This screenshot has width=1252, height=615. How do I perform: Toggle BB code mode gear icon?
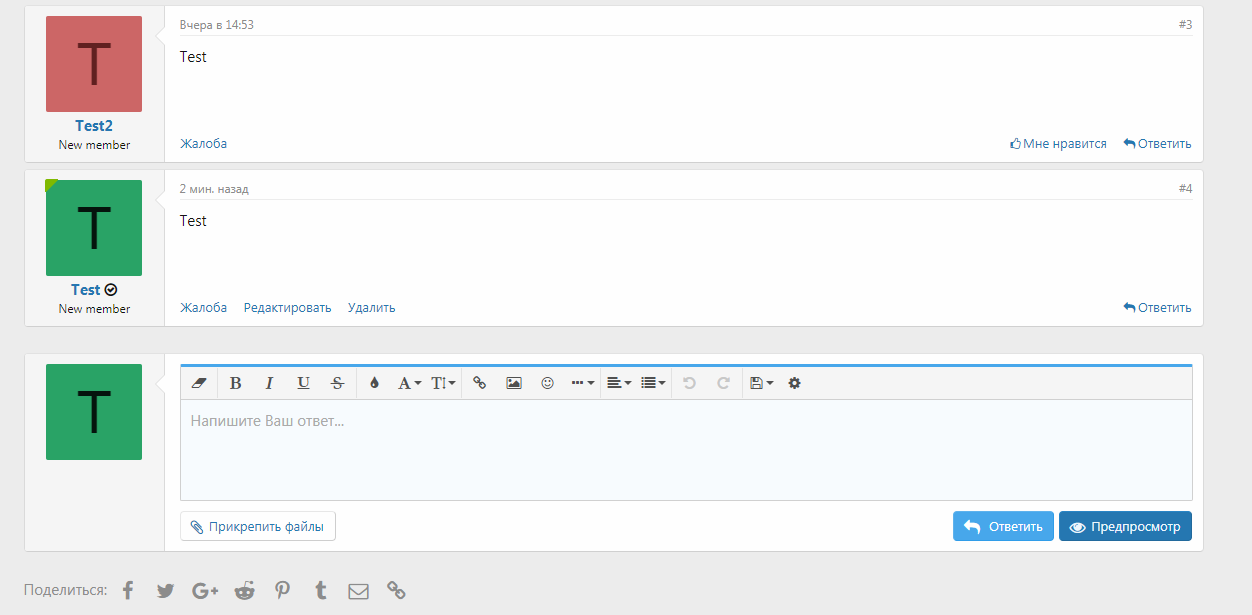[794, 383]
